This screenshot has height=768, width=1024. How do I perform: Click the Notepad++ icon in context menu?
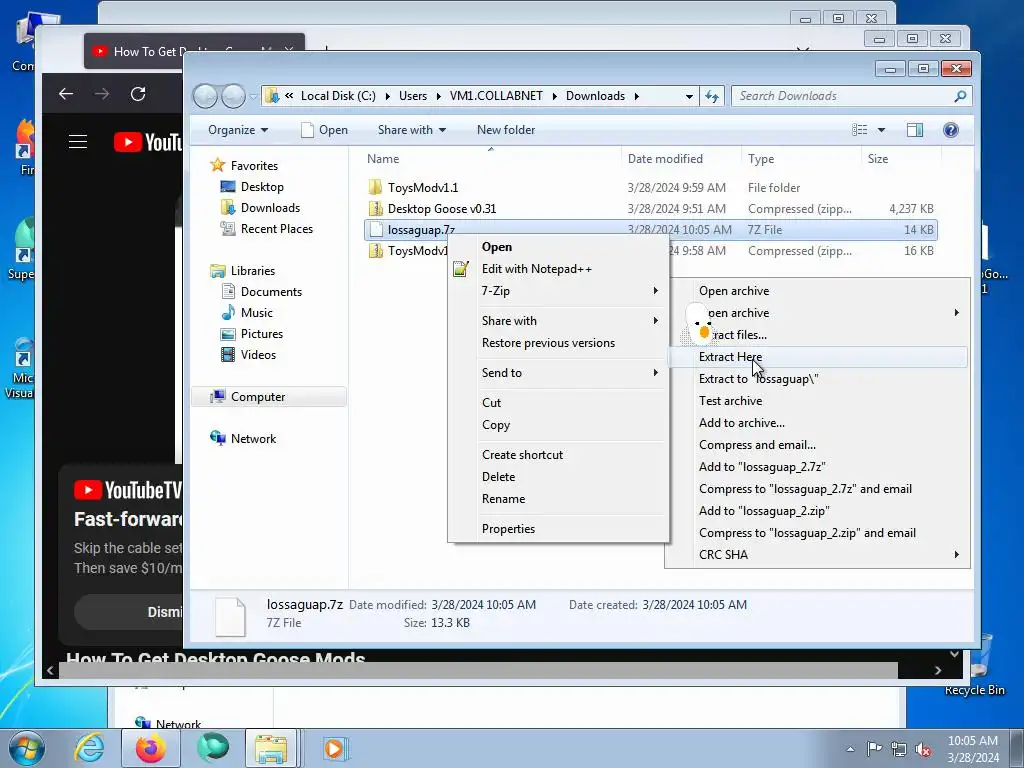(460, 268)
